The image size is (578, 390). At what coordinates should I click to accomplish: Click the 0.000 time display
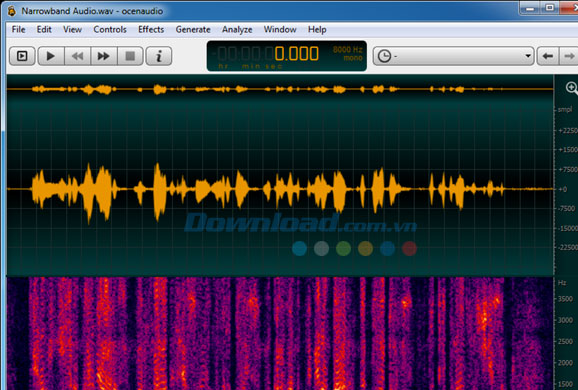(x=296, y=54)
